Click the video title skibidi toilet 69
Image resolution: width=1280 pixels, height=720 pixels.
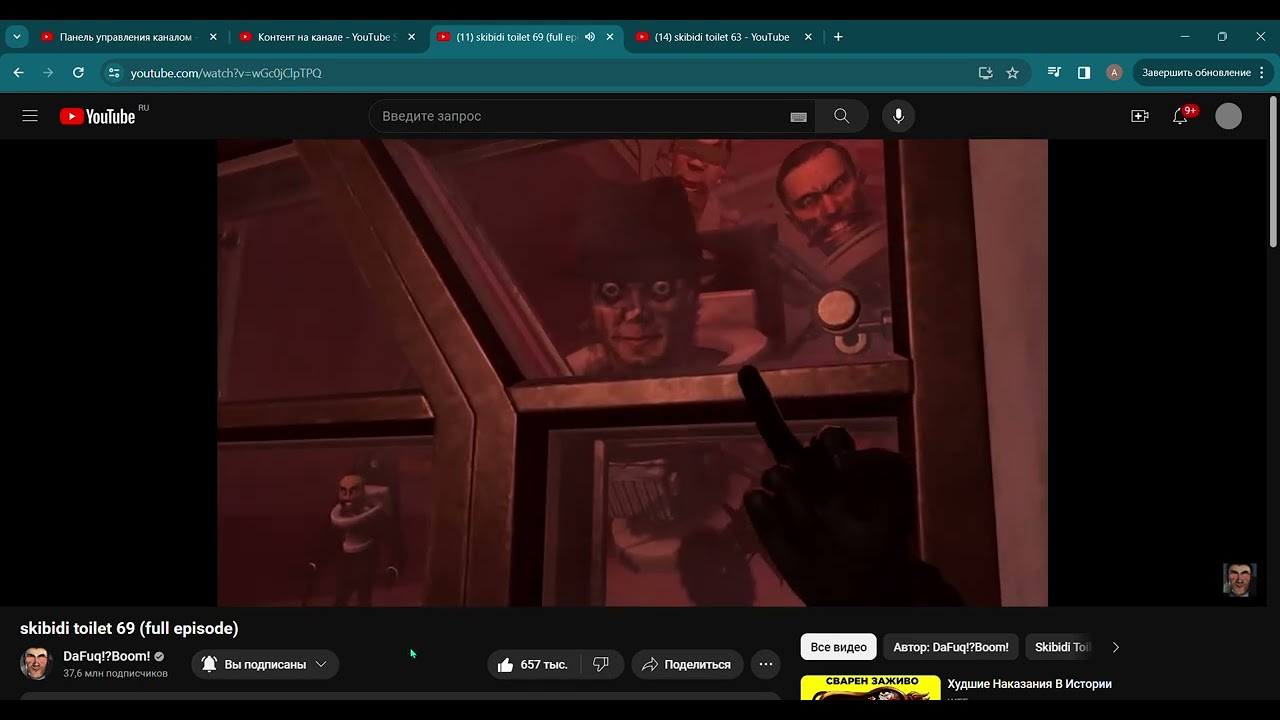(129, 628)
